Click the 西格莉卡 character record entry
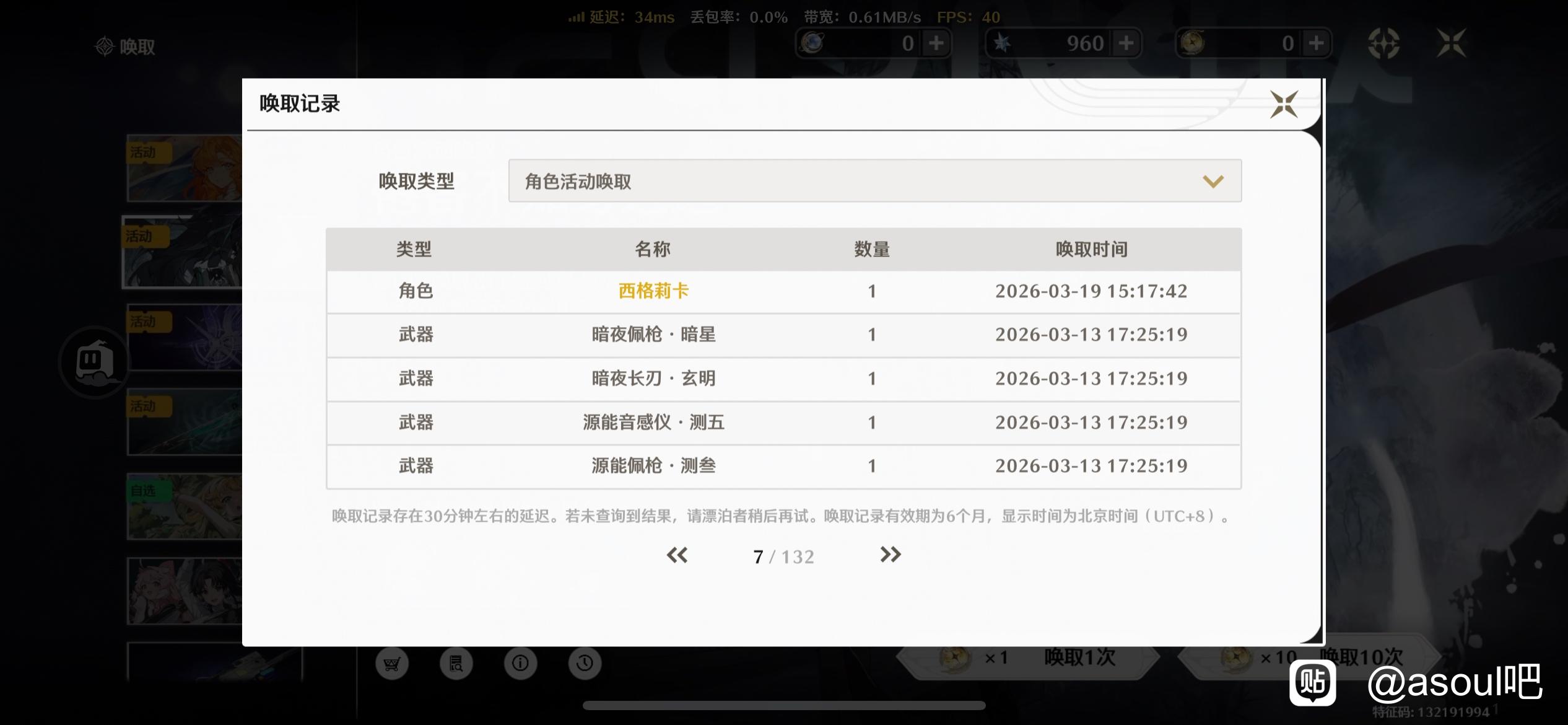 [653, 291]
